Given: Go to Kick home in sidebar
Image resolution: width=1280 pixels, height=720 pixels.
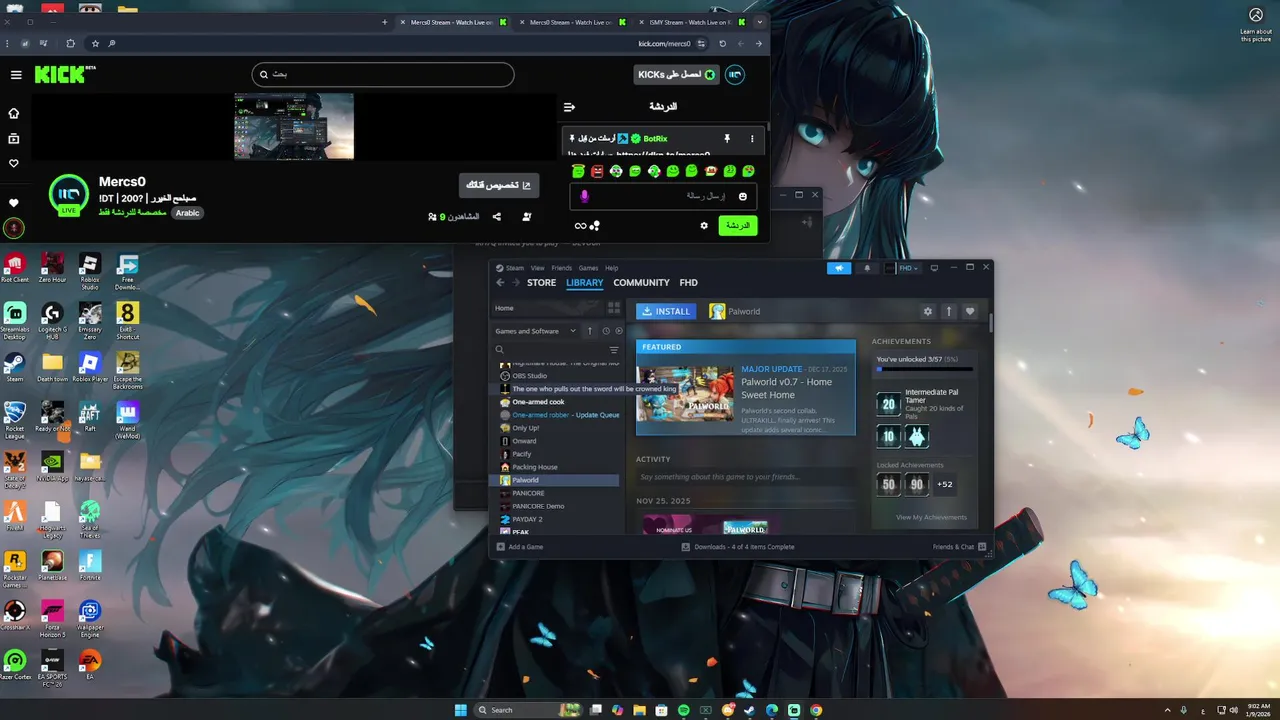Looking at the screenshot, I should (x=14, y=113).
